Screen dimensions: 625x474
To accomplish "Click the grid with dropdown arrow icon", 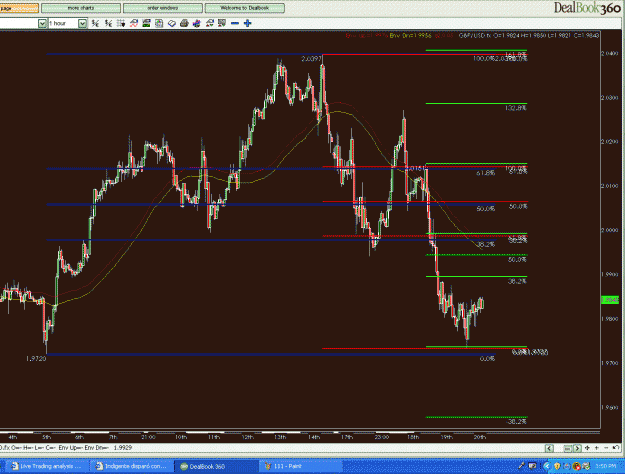I will pyautogui.click(x=121, y=24).
